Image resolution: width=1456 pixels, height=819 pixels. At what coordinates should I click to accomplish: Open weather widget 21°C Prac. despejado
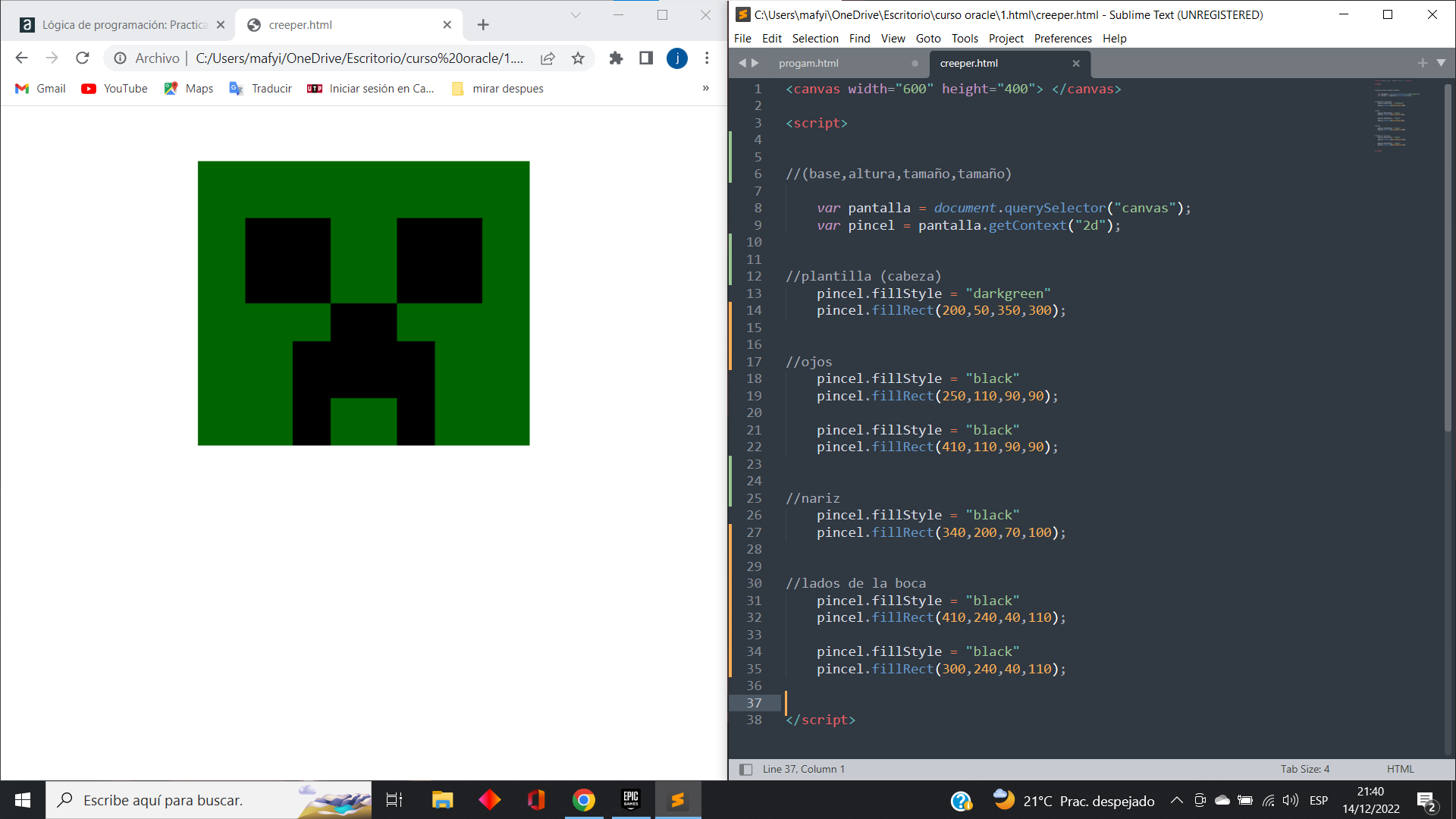pos(1075,800)
